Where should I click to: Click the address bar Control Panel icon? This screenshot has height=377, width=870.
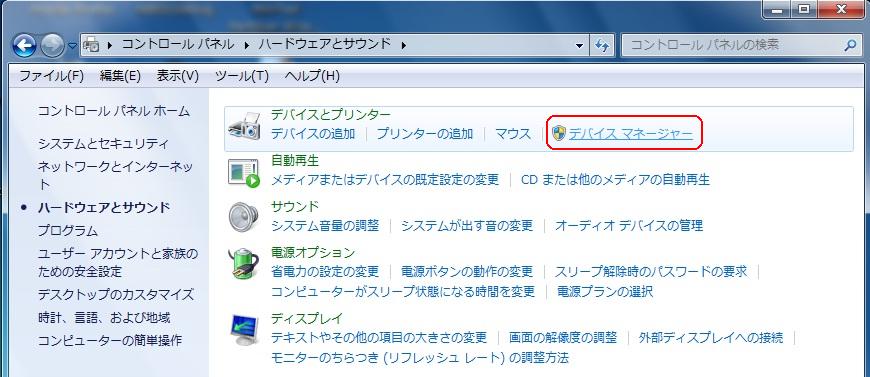tap(92, 45)
